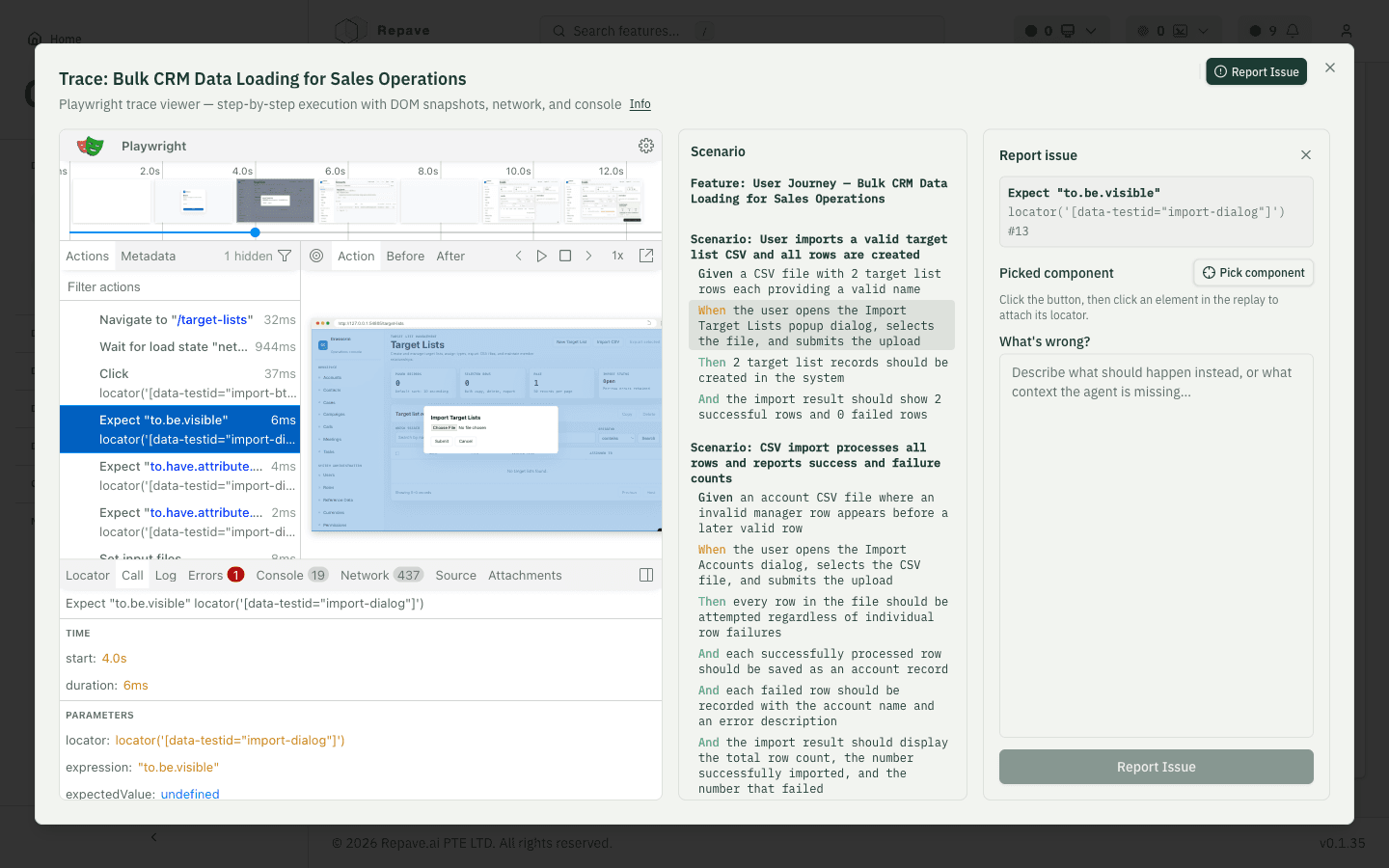This screenshot has height=868, width=1389.
Task: Select the Click import-bt action row
Action: click(180, 383)
